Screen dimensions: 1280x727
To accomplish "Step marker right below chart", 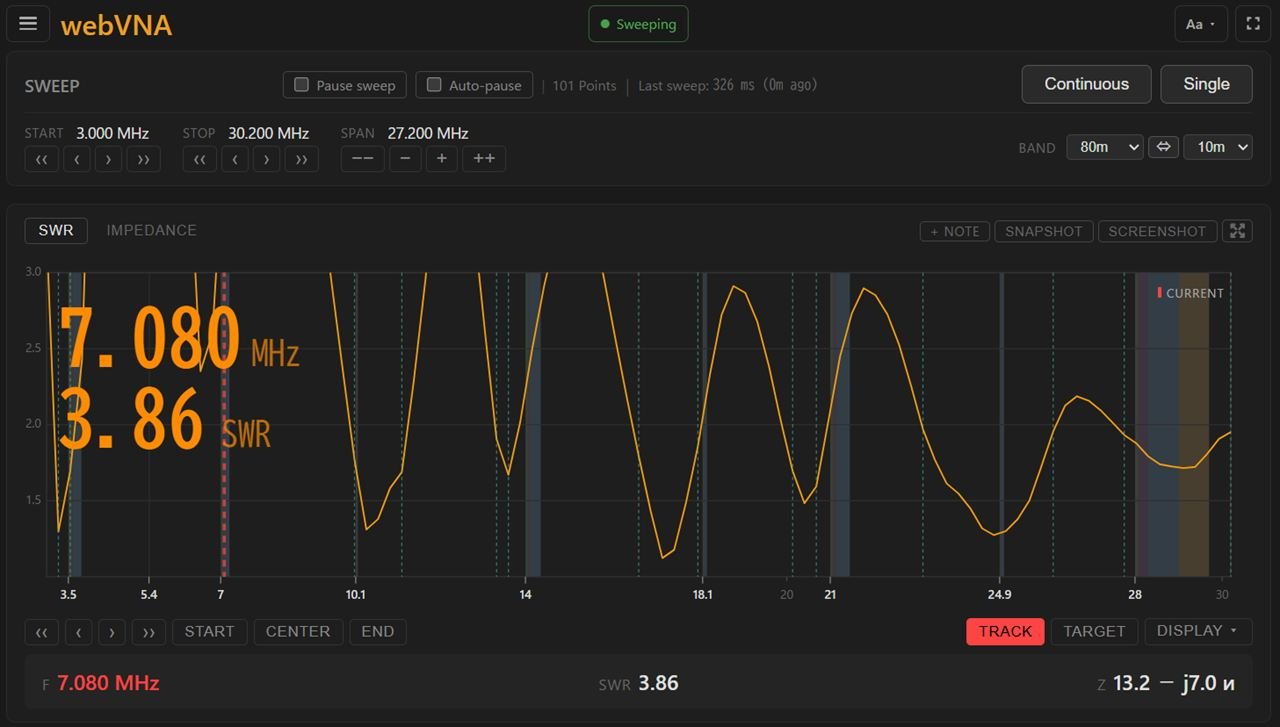I will [x=112, y=632].
